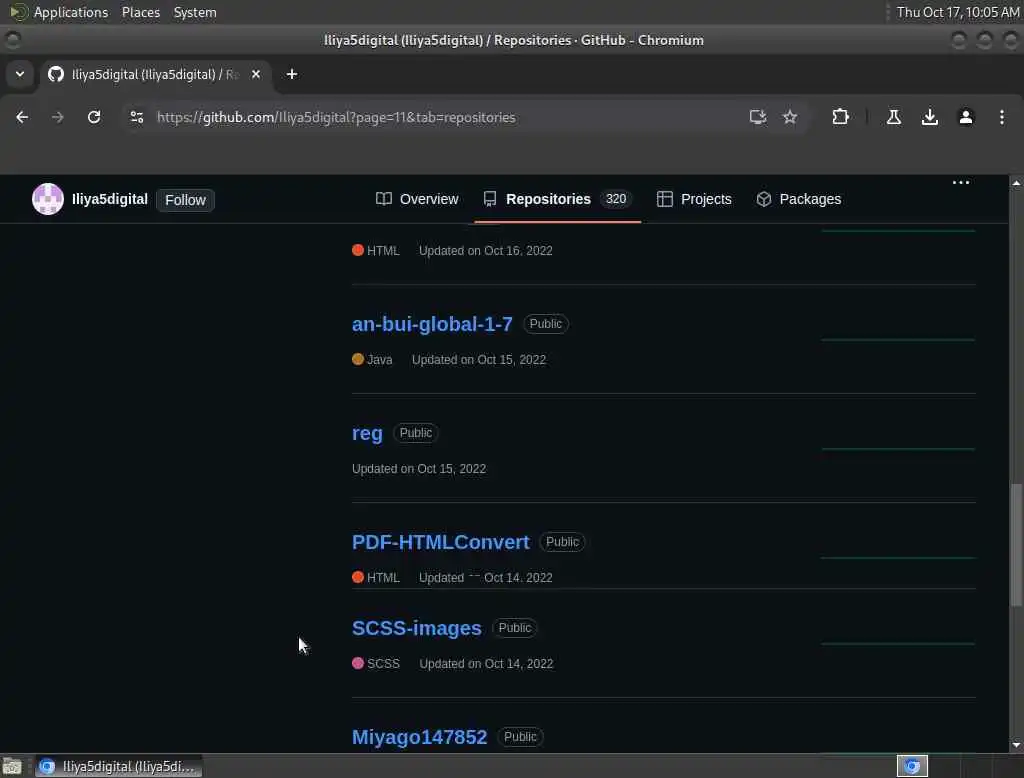Click the SCSS language color dot
The image size is (1024, 778).
(x=358, y=663)
